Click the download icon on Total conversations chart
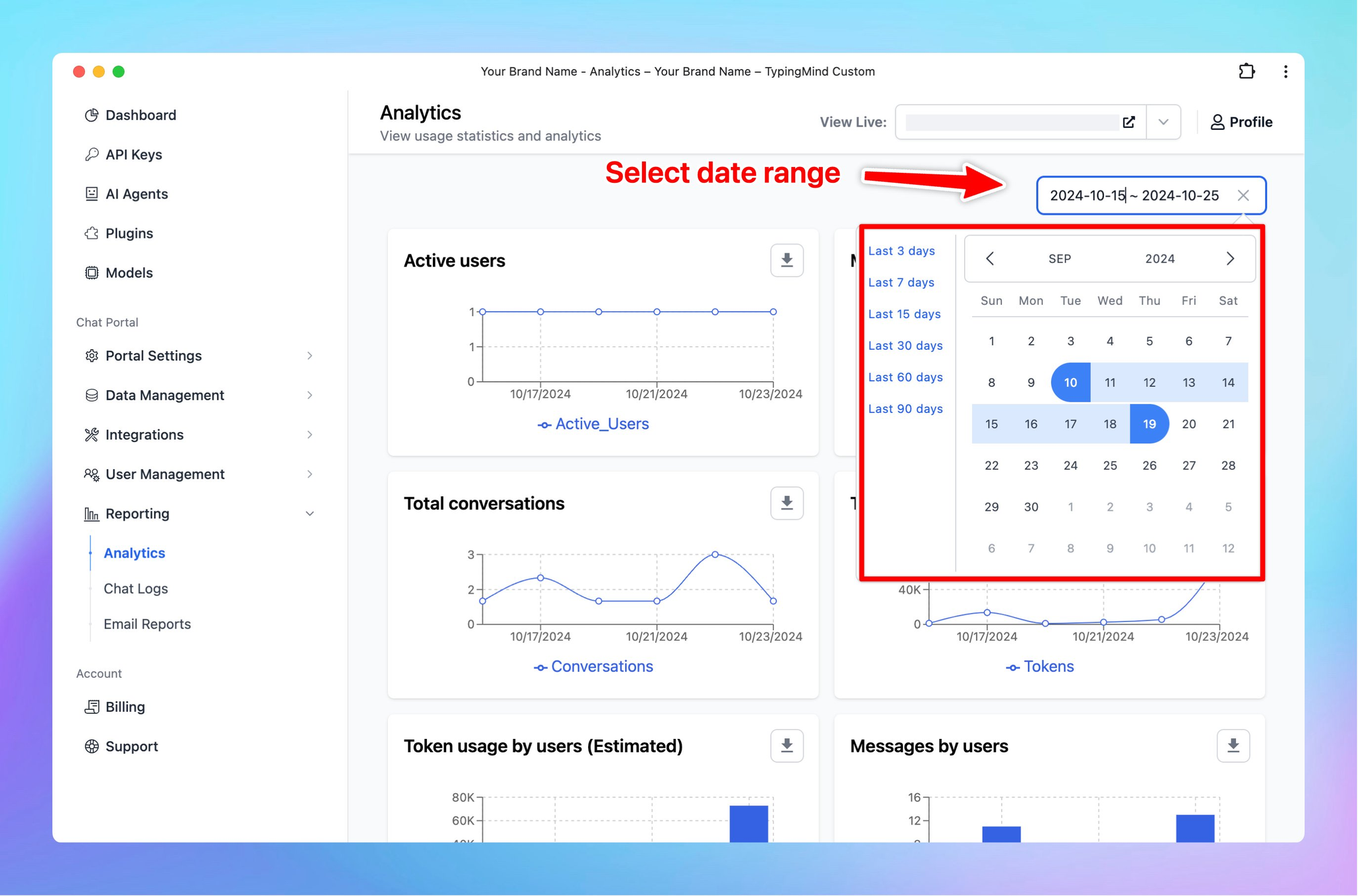Viewport: 1358px width, 896px height. click(x=788, y=503)
